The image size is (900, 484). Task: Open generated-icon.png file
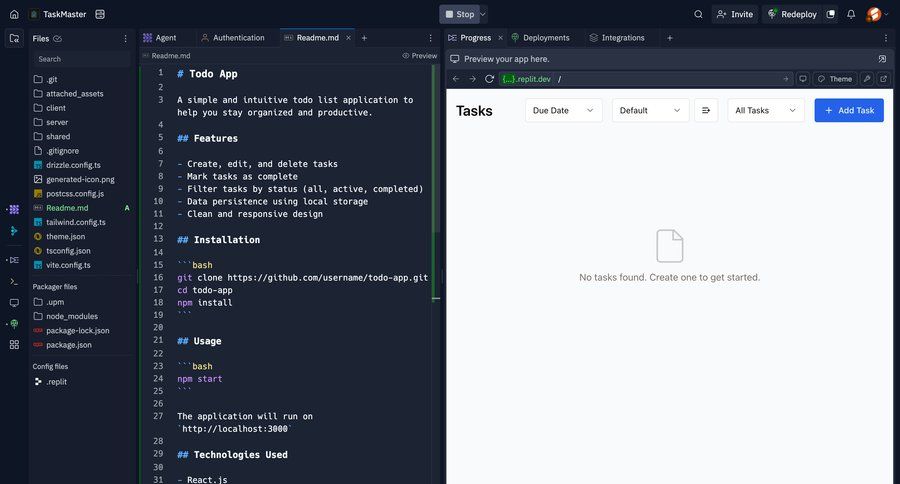pyautogui.click(x=80, y=179)
